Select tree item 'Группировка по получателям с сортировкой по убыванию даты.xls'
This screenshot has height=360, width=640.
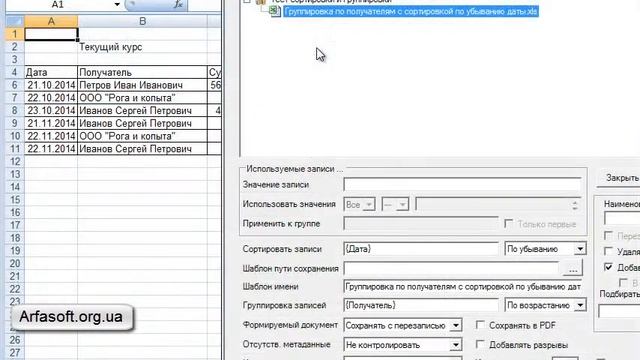coord(411,11)
